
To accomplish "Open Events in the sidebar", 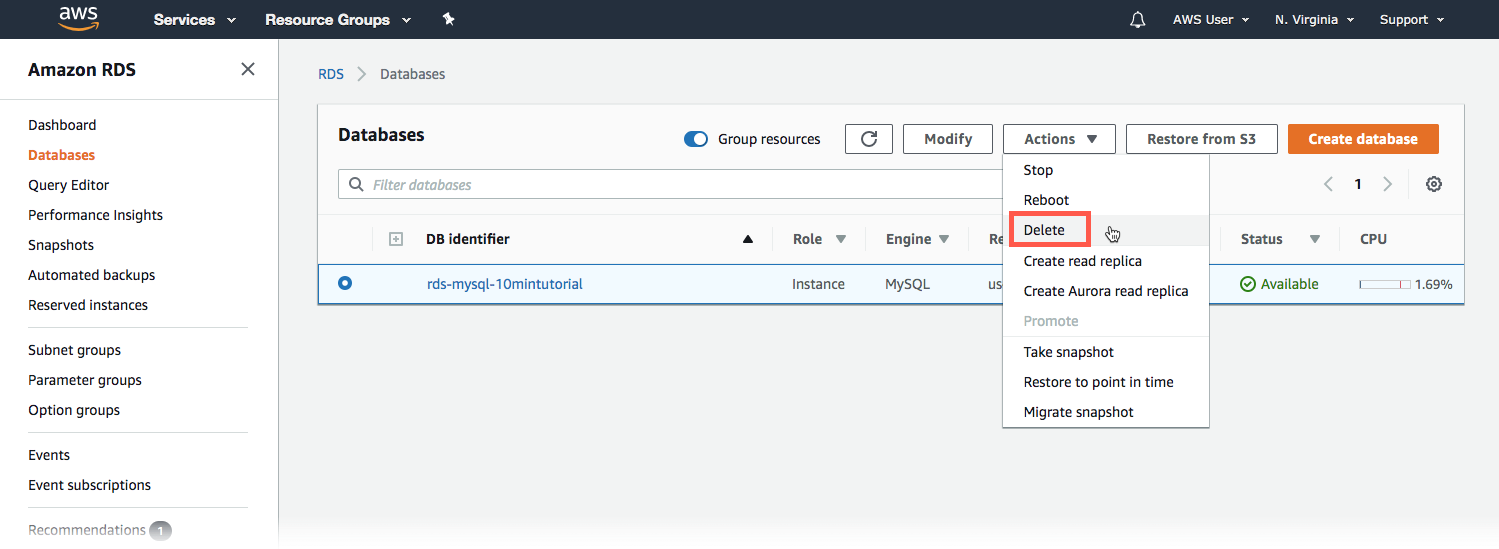I will coord(49,455).
